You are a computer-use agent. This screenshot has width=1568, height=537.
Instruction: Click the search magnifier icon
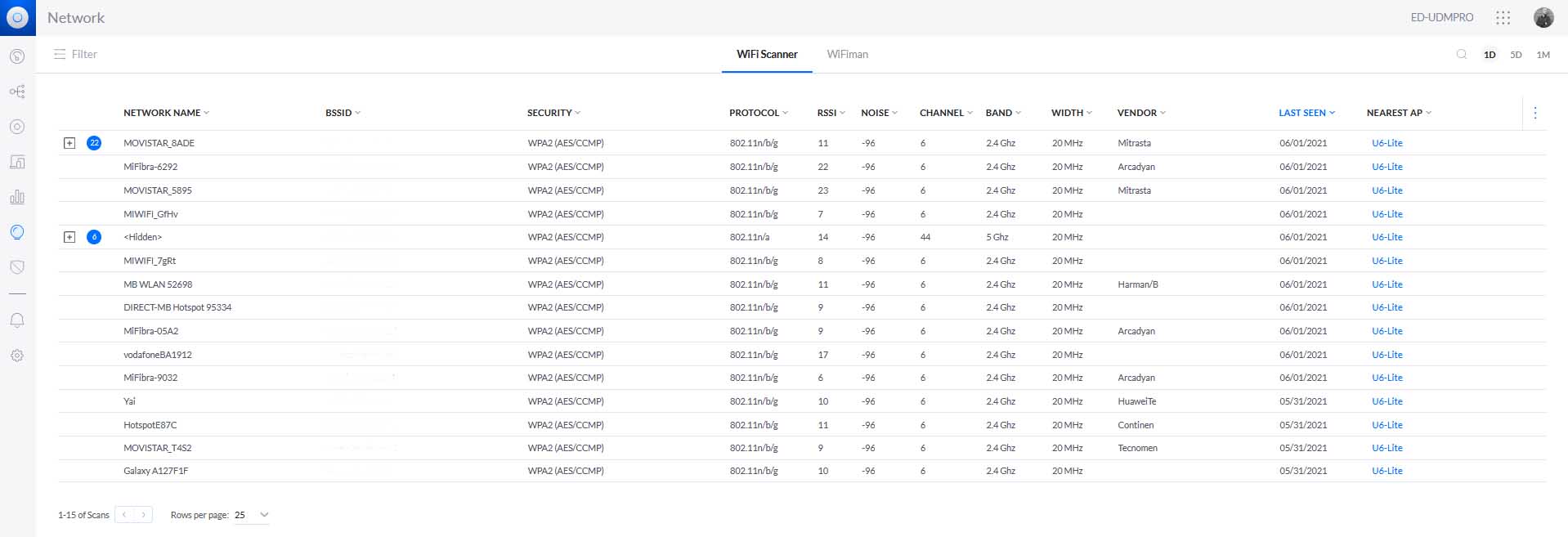(1461, 55)
